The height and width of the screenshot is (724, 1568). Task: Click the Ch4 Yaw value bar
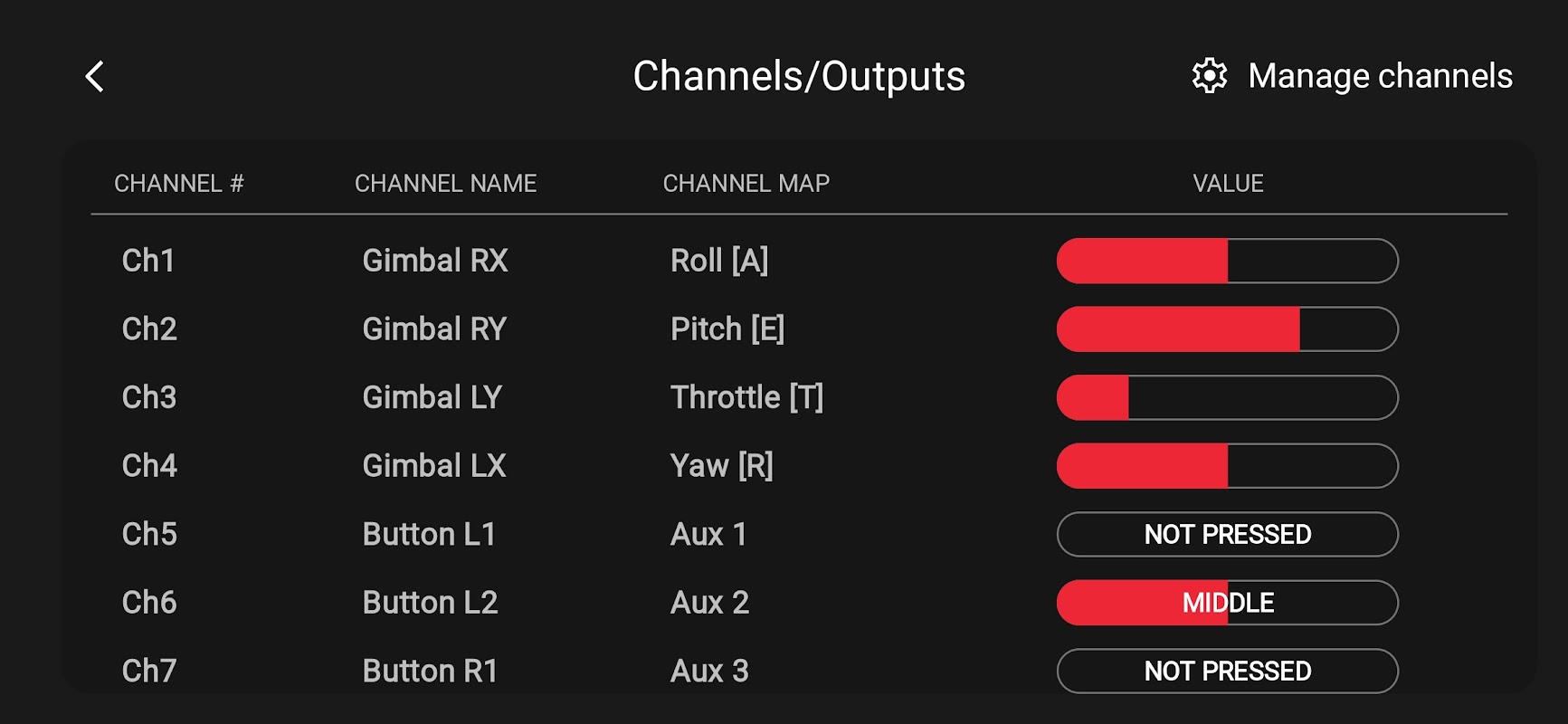1227,466
